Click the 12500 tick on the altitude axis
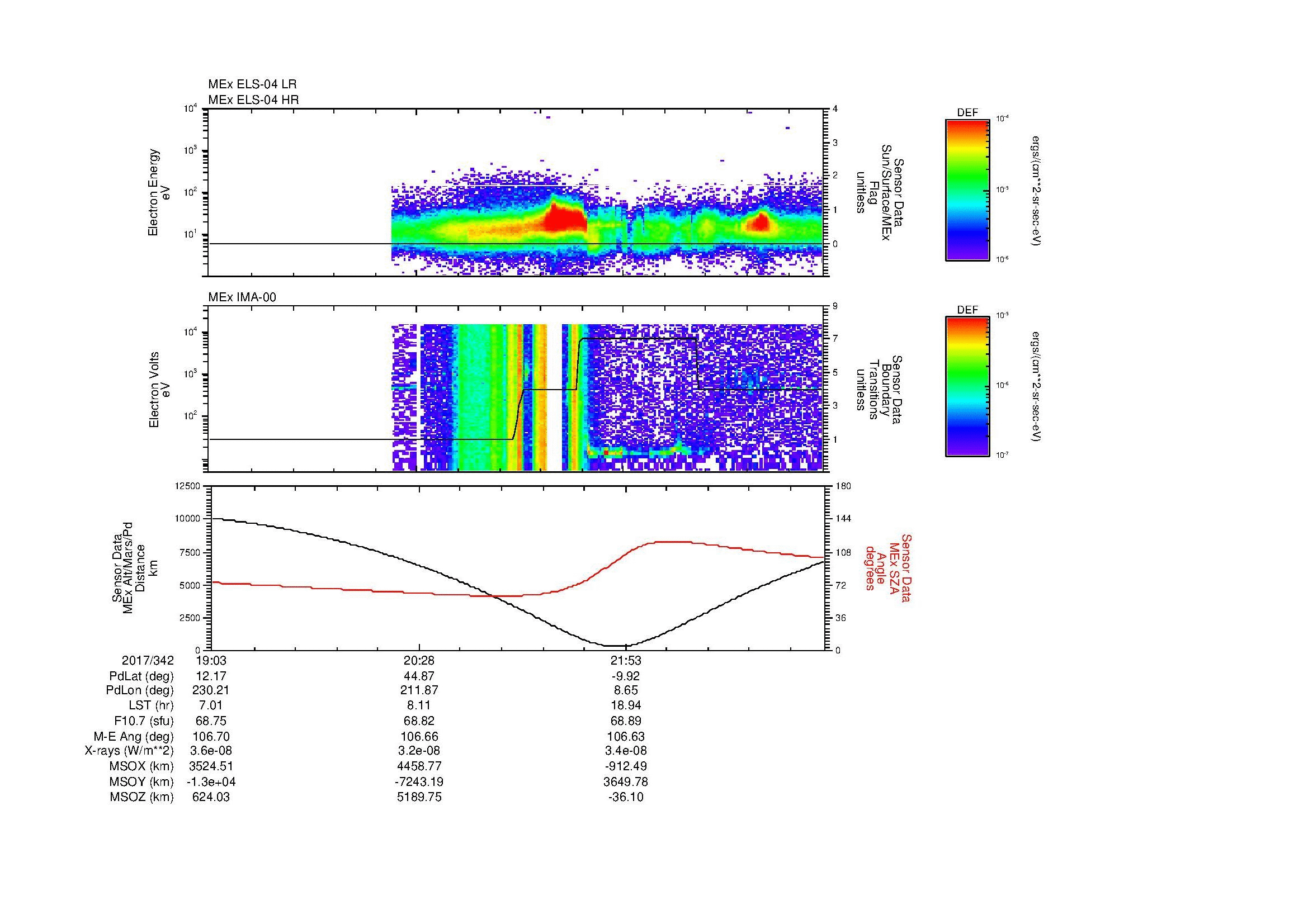This screenshot has height=924, width=1308. [188, 486]
